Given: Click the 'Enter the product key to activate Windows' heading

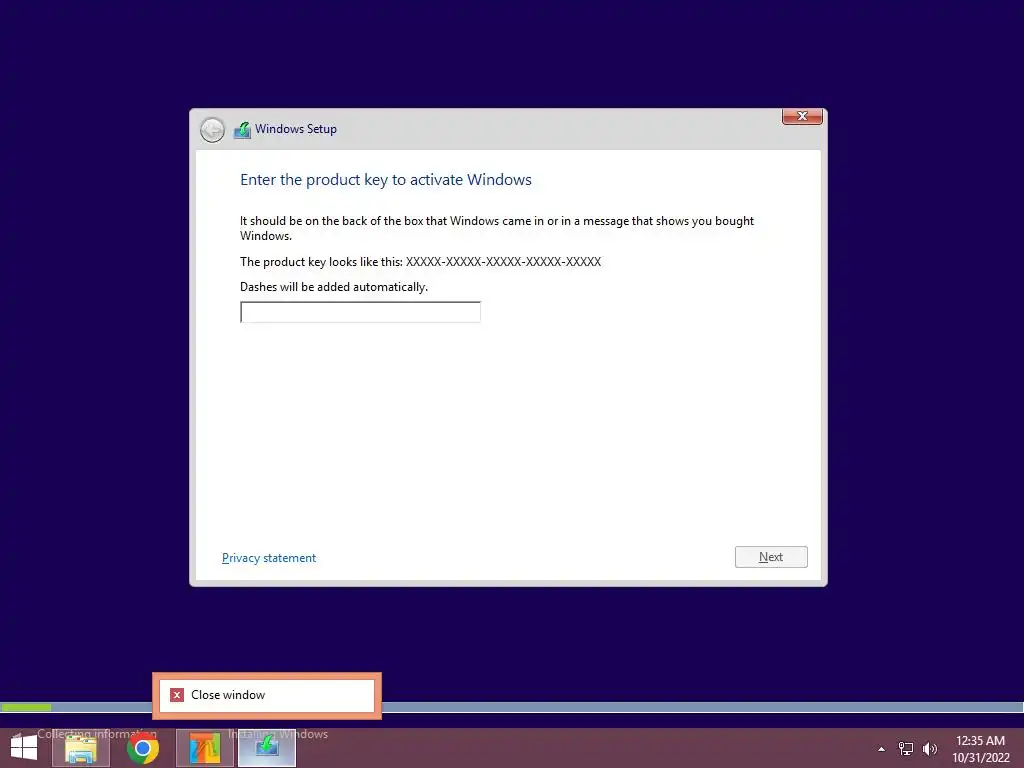Looking at the screenshot, I should pyautogui.click(x=386, y=180).
